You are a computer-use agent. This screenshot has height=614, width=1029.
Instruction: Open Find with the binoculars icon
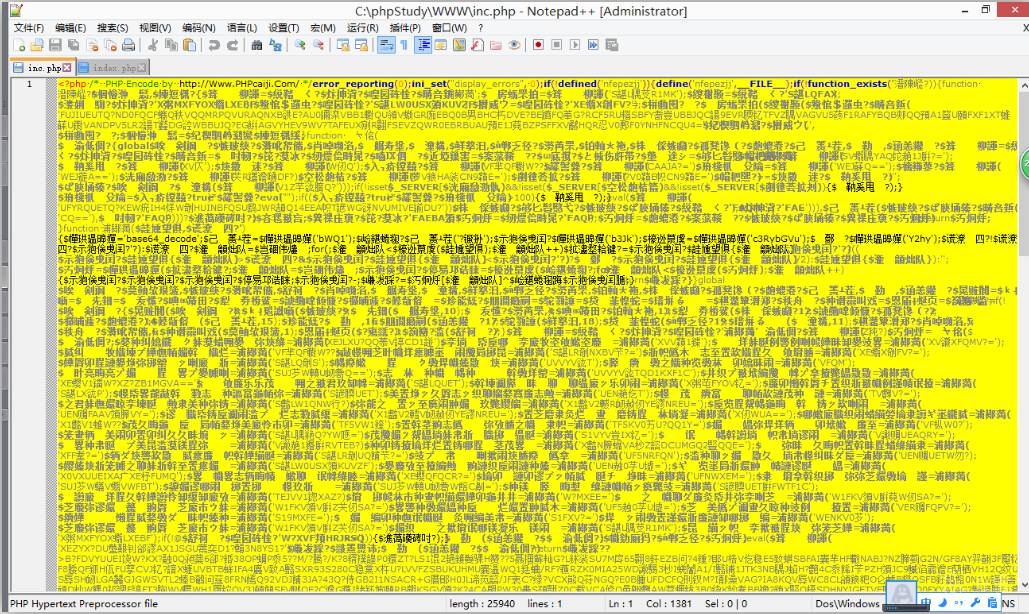click(257, 45)
